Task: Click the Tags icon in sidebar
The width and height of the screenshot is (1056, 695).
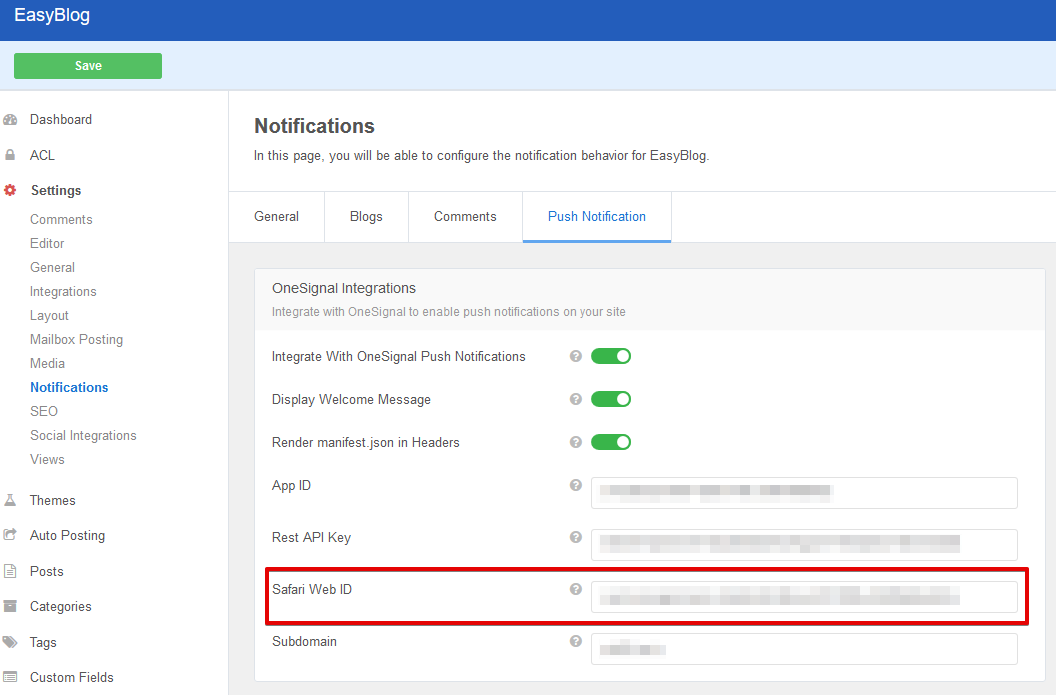Action: tap(10, 642)
